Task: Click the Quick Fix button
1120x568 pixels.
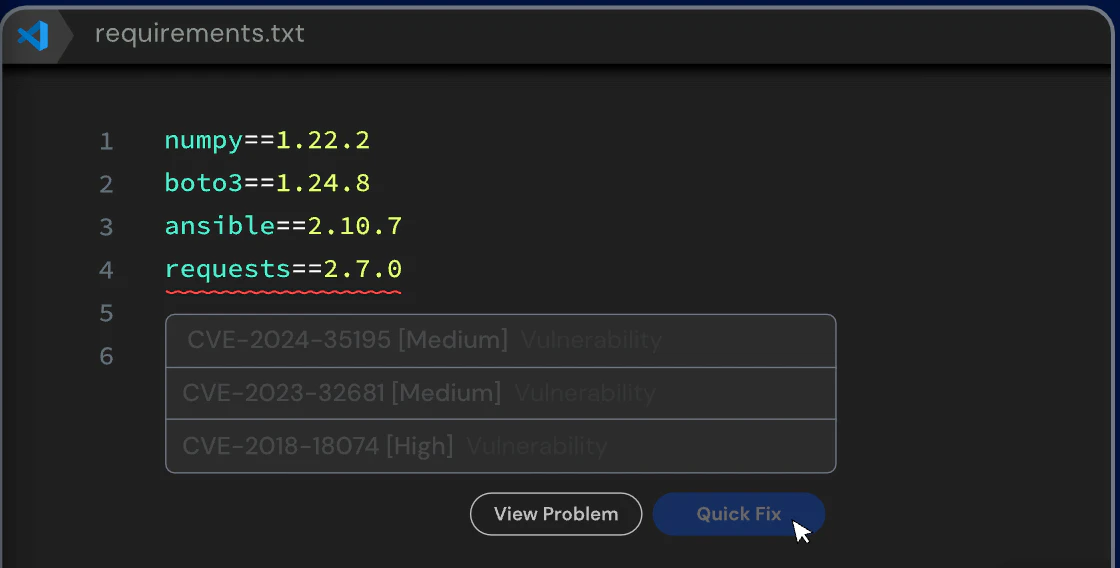Action: click(x=739, y=514)
